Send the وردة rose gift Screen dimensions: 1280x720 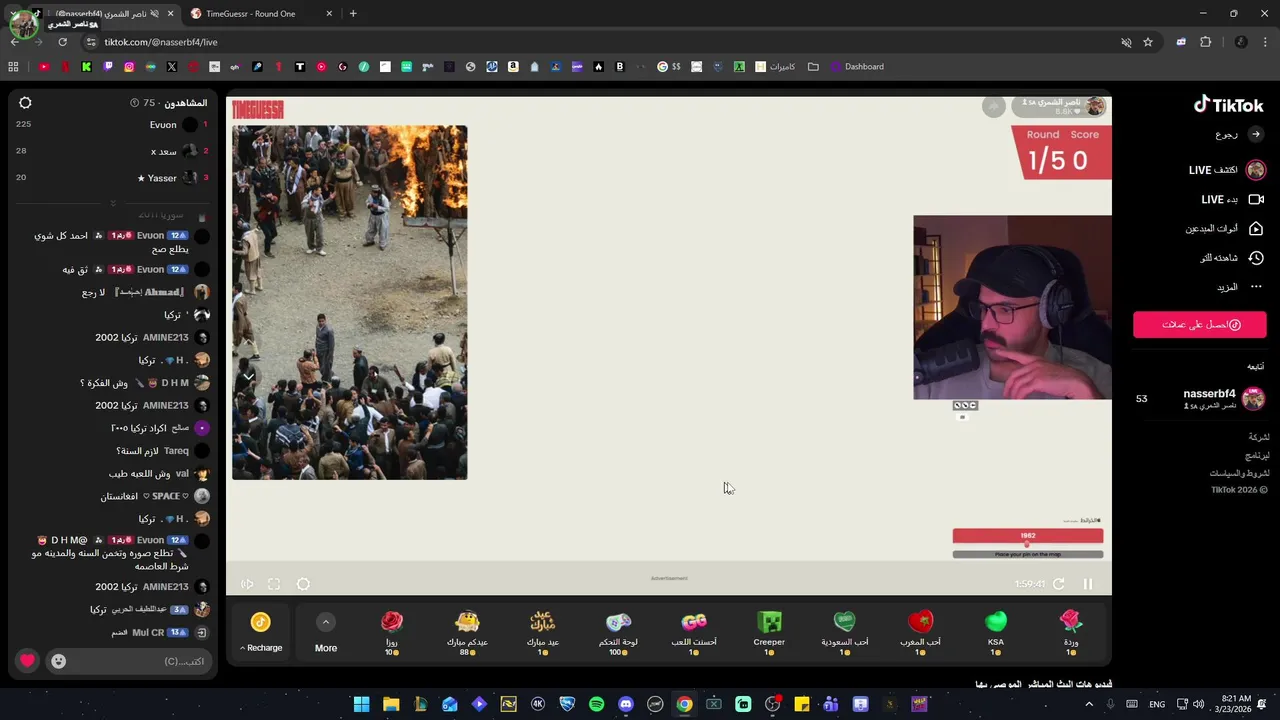pos(1071,632)
